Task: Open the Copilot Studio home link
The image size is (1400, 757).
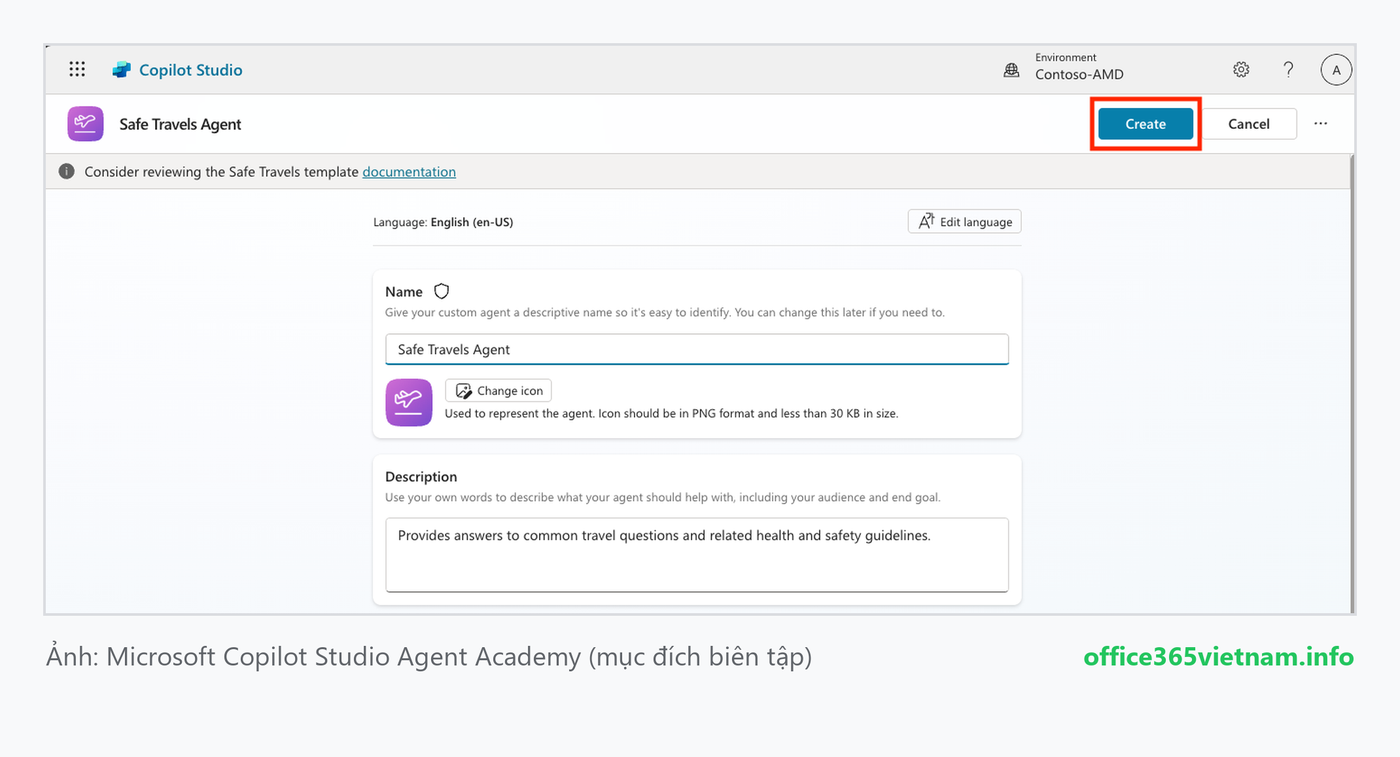Action: click(x=190, y=70)
